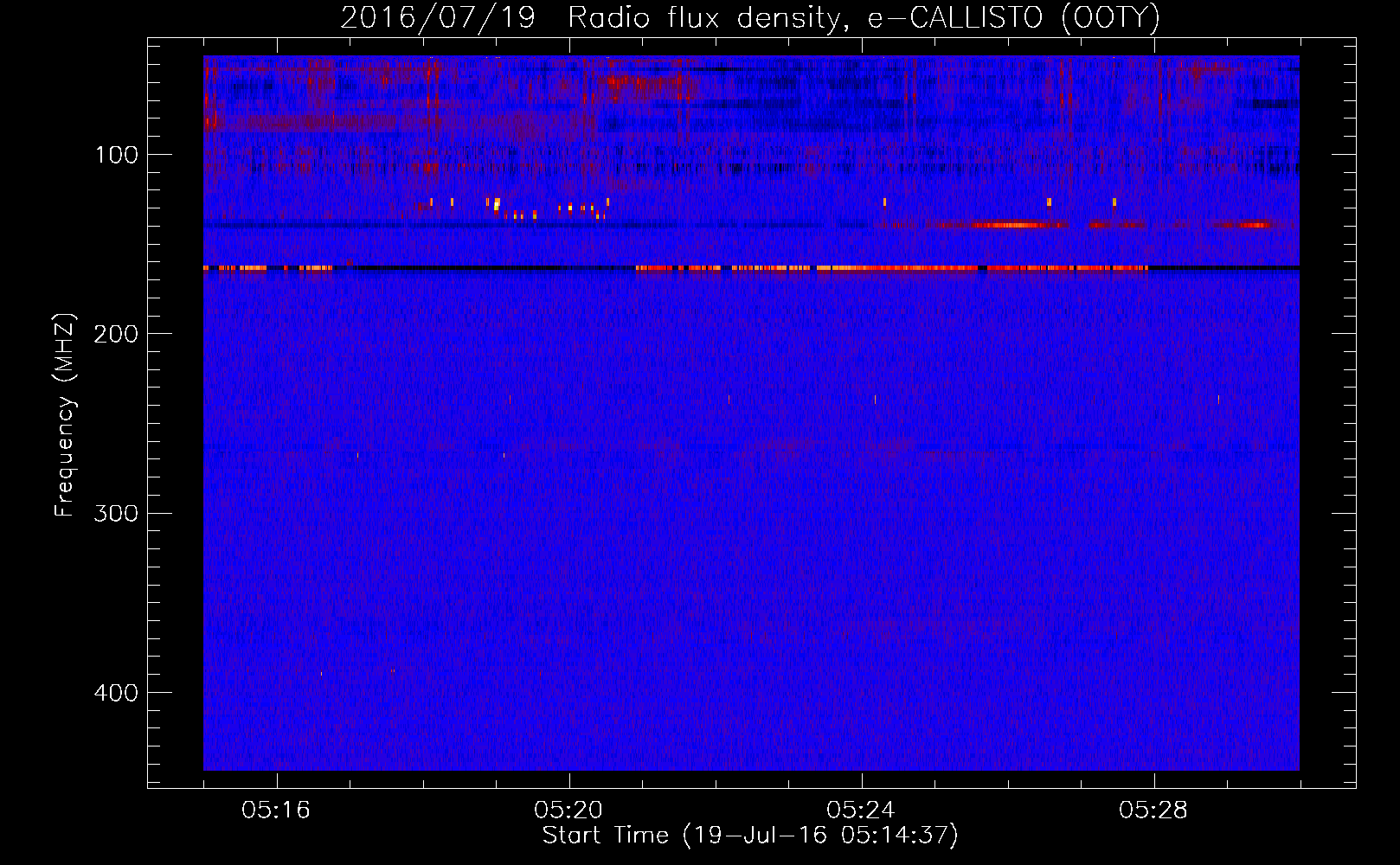Screen dimensions: 1400x865
Task: Click the 05:24 time tick label
Action: 861,811
